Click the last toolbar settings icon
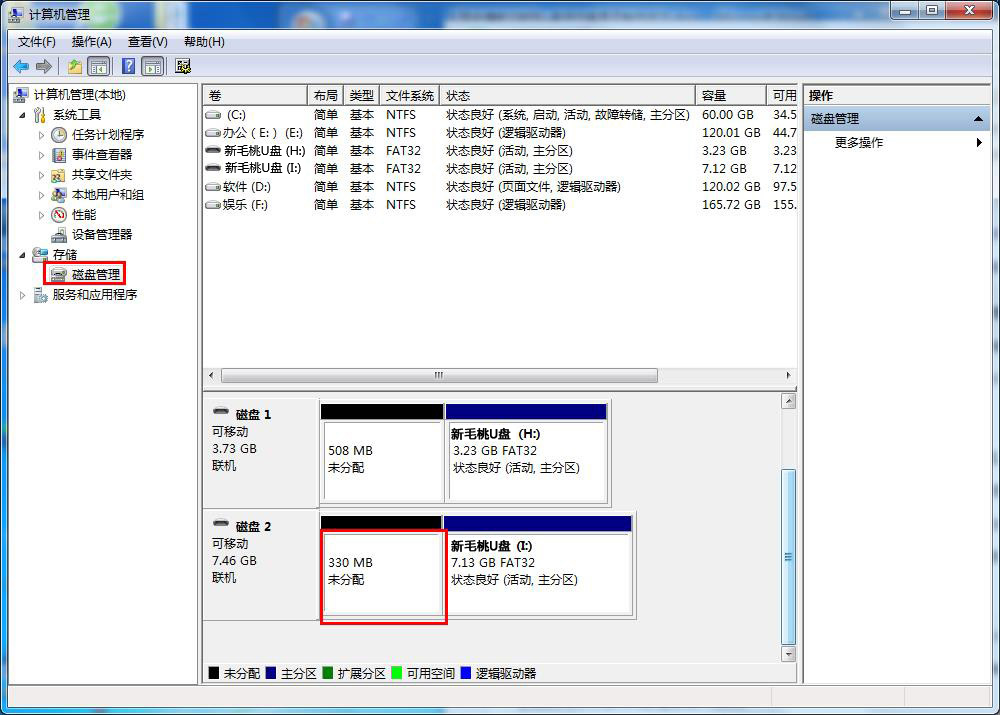Screen dimensions: 1000x715 point(183,66)
